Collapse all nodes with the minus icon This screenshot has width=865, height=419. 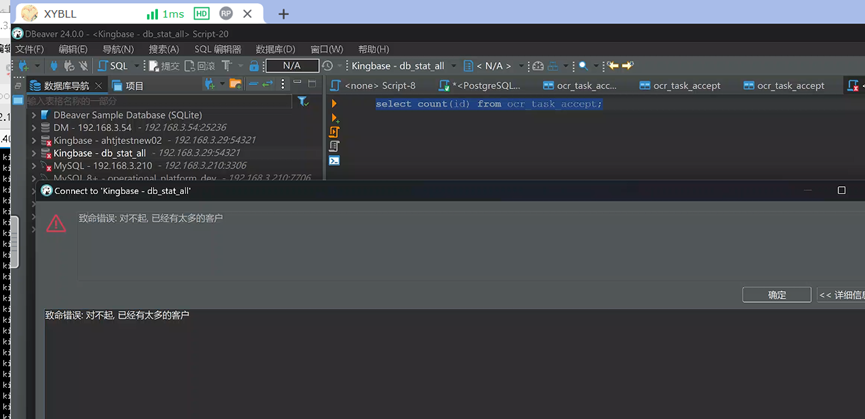pos(253,84)
